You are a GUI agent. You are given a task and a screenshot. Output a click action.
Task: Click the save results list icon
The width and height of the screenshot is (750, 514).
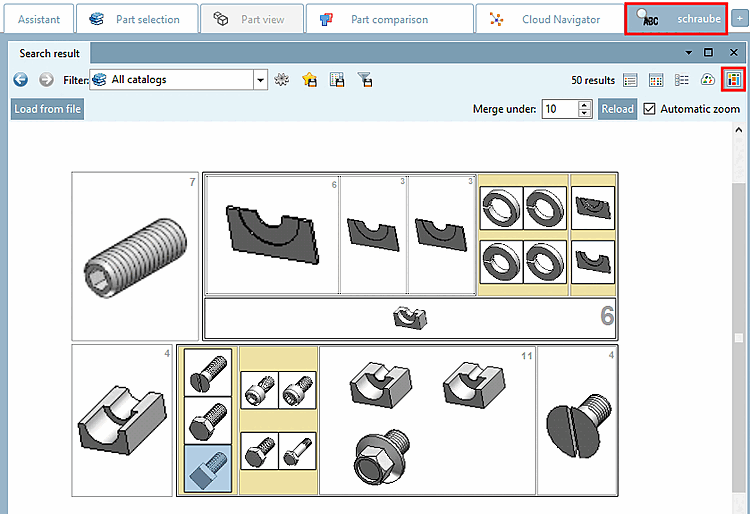point(337,79)
